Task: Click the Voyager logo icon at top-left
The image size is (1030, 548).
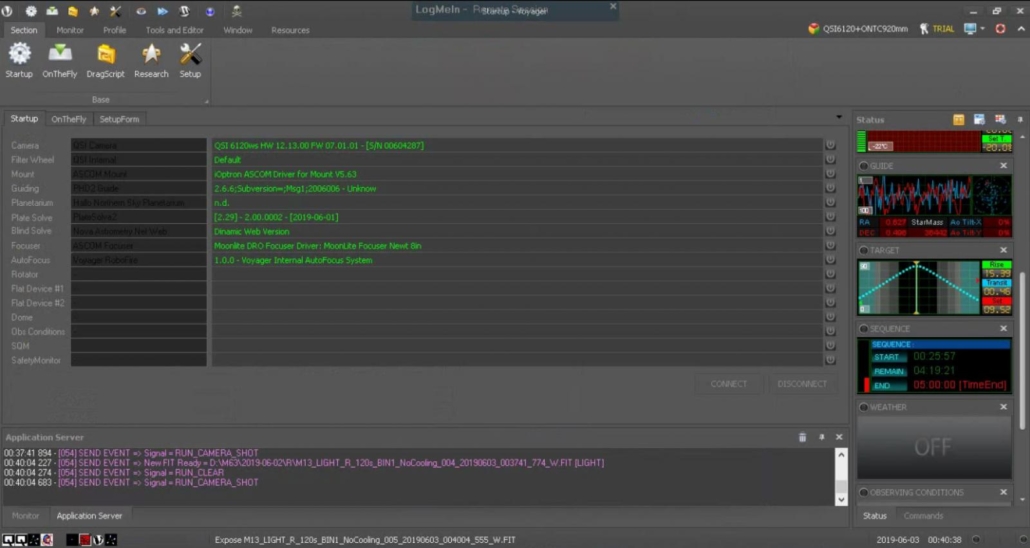Action: tap(7, 11)
